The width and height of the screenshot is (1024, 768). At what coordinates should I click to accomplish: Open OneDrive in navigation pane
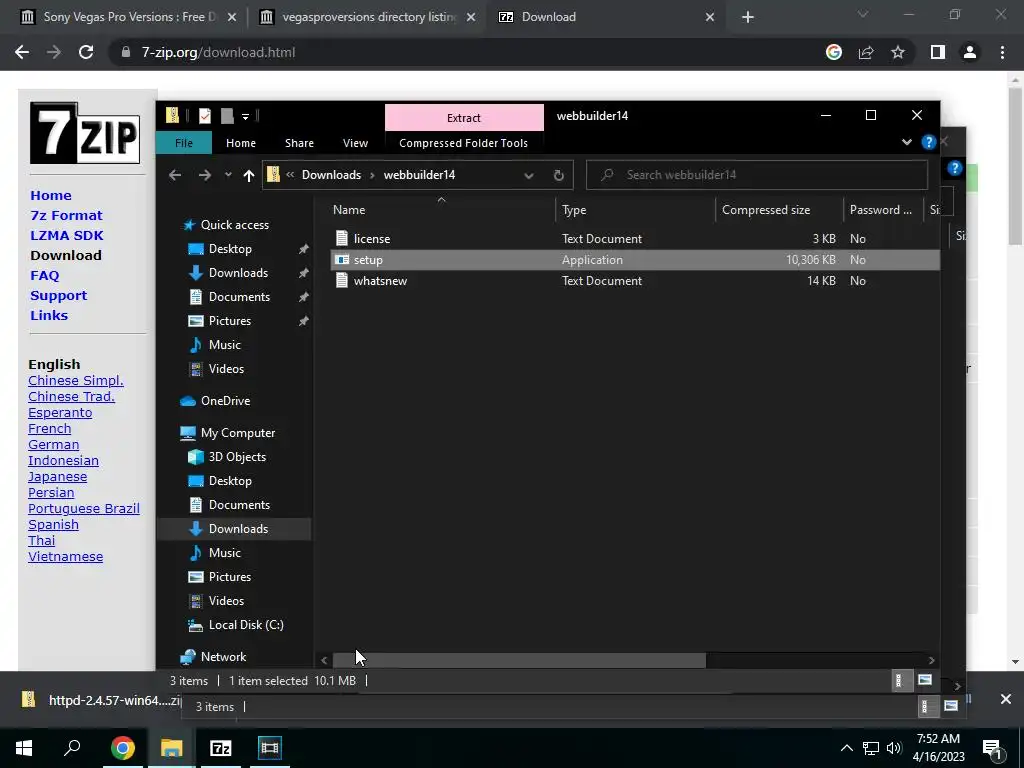tap(225, 401)
